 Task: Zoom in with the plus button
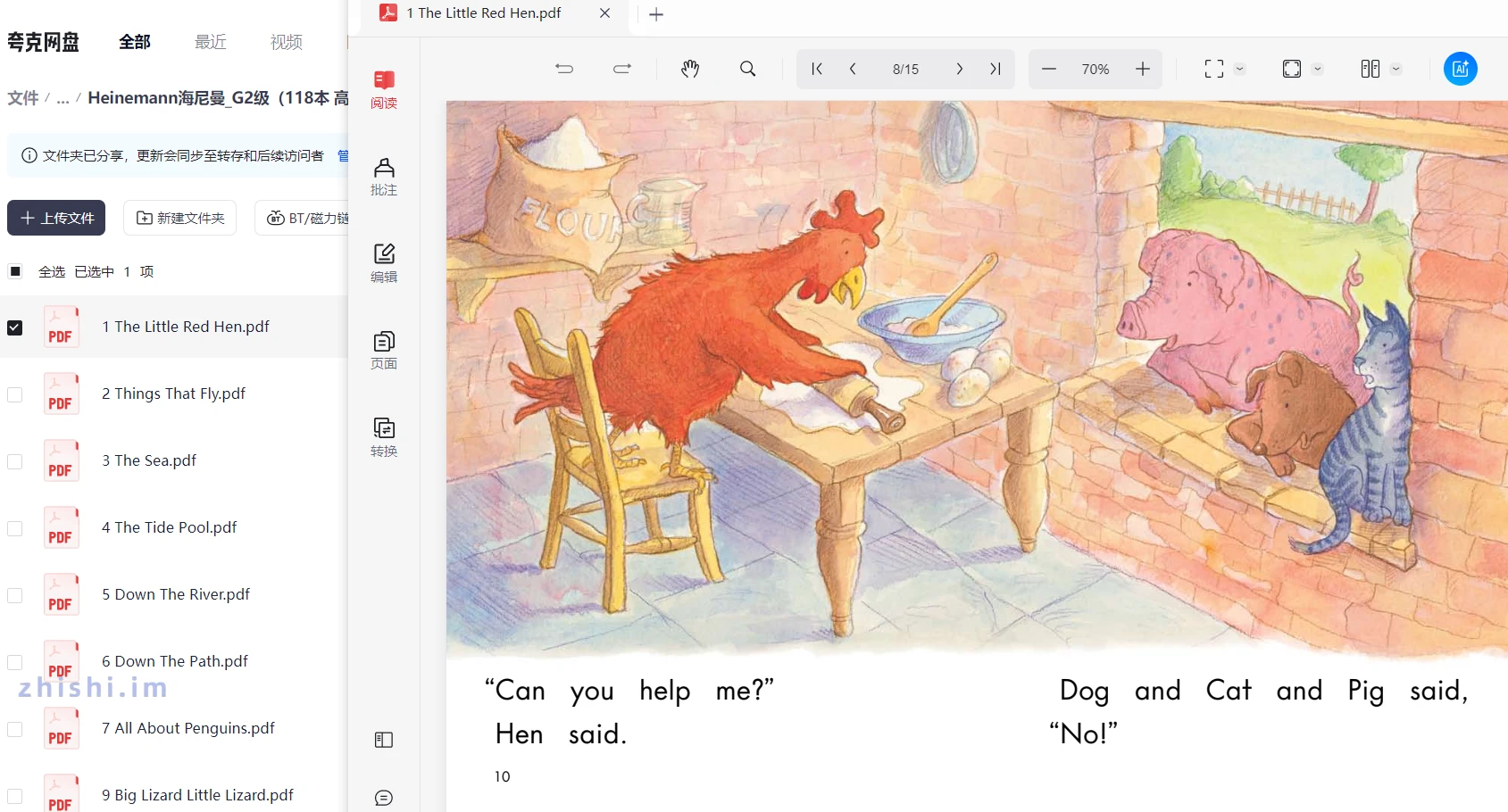(x=1143, y=69)
